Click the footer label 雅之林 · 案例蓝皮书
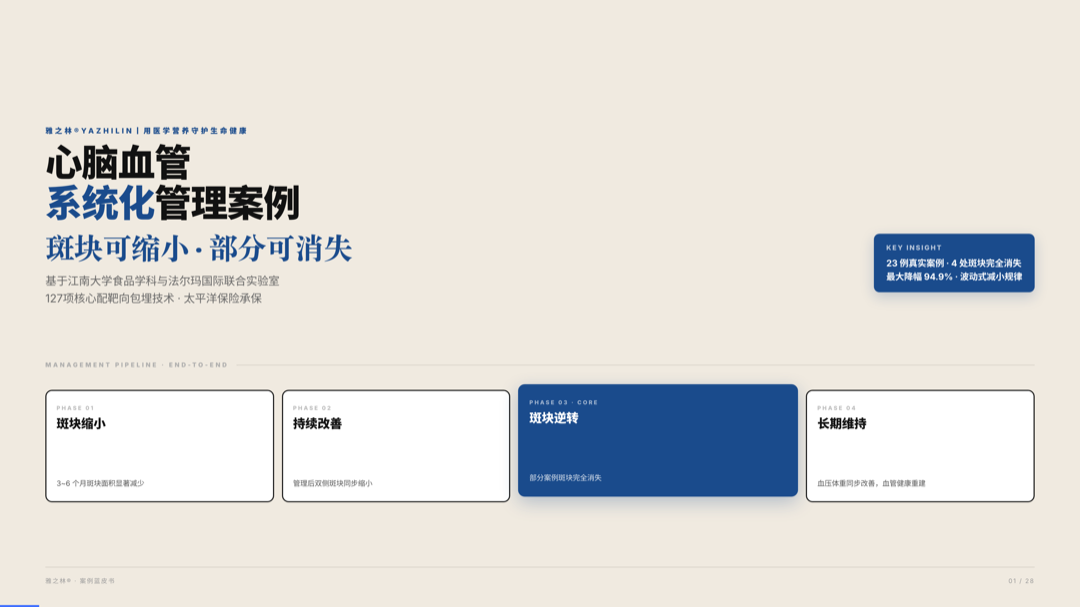This screenshot has width=1080, height=607. pos(80,581)
